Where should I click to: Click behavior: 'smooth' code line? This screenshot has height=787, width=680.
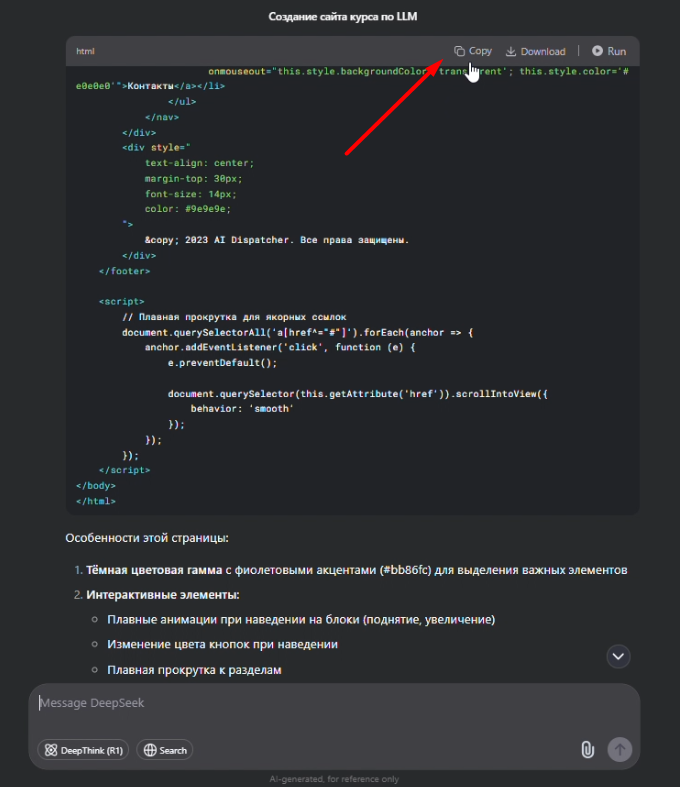[x=242, y=409]
